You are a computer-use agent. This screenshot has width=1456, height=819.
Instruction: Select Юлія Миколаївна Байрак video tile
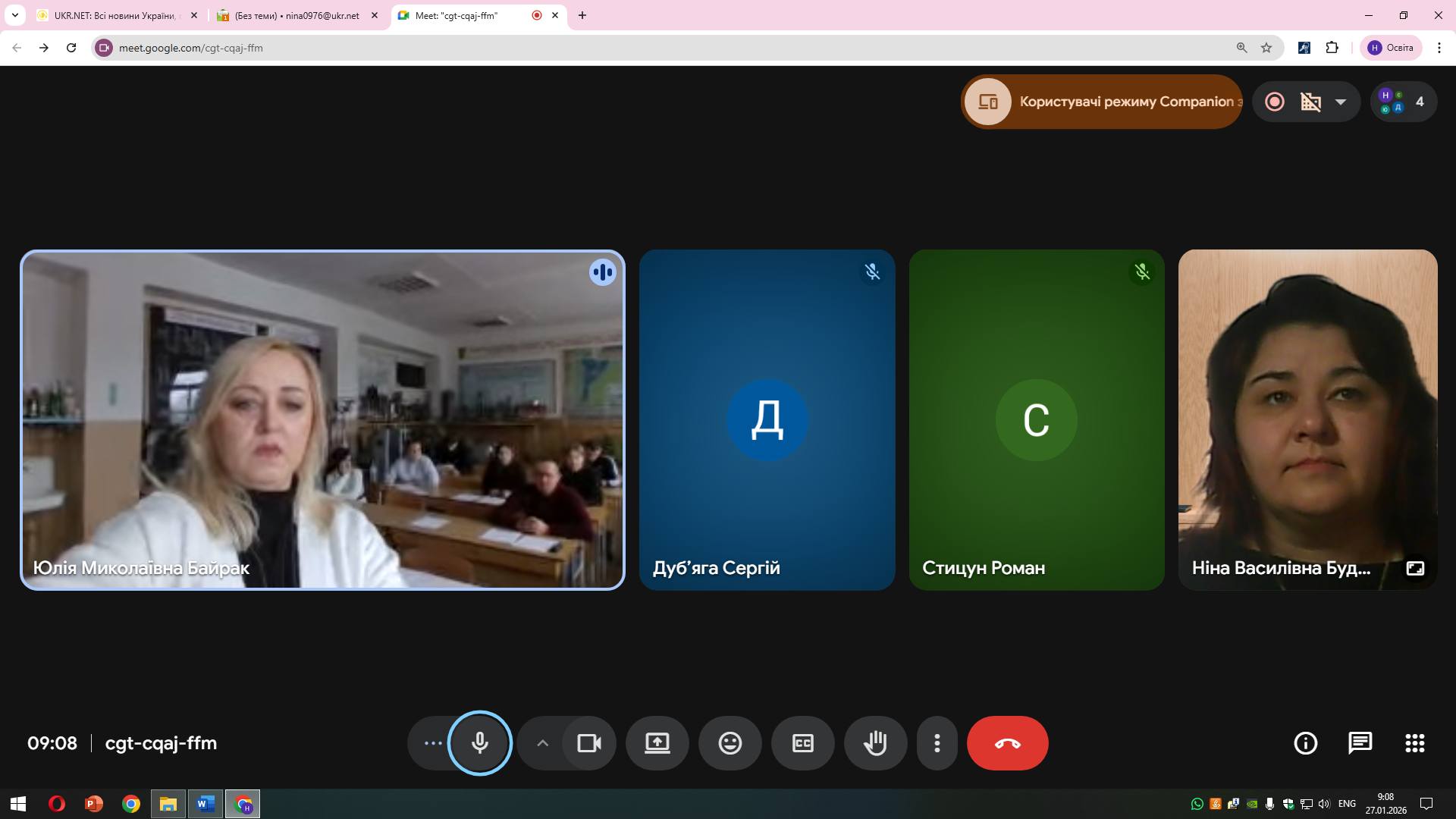click(322, 419)
